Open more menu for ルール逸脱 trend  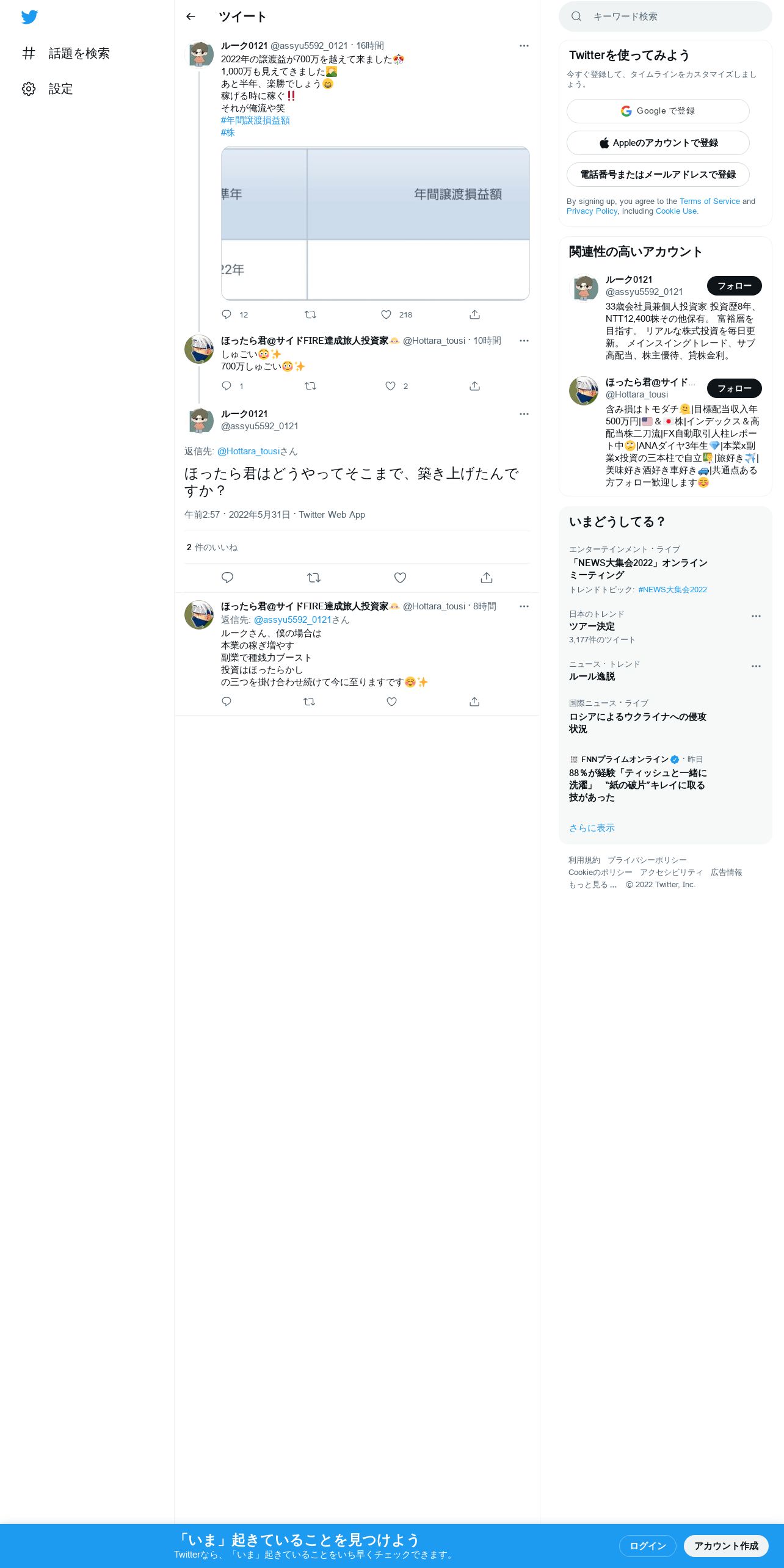point(756,666)
